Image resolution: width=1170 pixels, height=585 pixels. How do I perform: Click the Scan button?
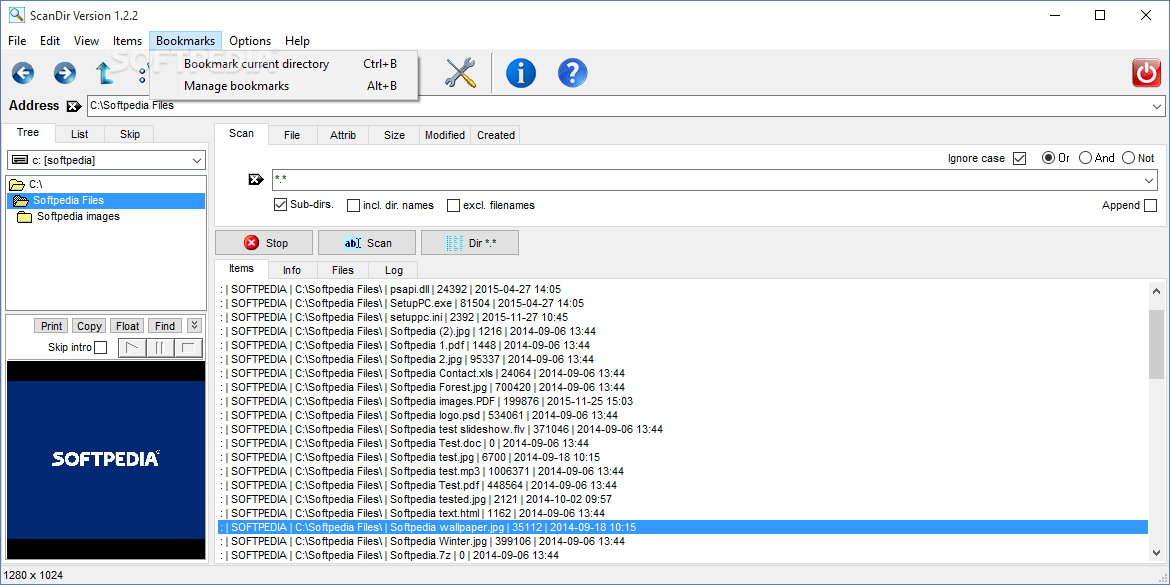coord(367,243)
